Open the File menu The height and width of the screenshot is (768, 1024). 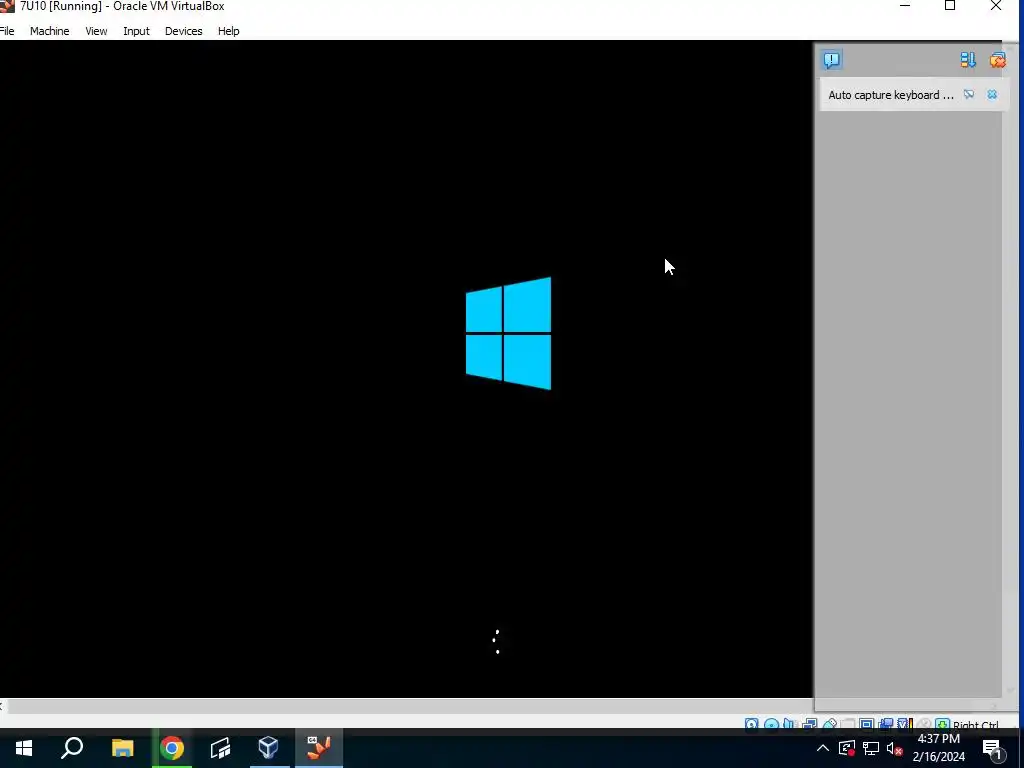tap(7, 31)
